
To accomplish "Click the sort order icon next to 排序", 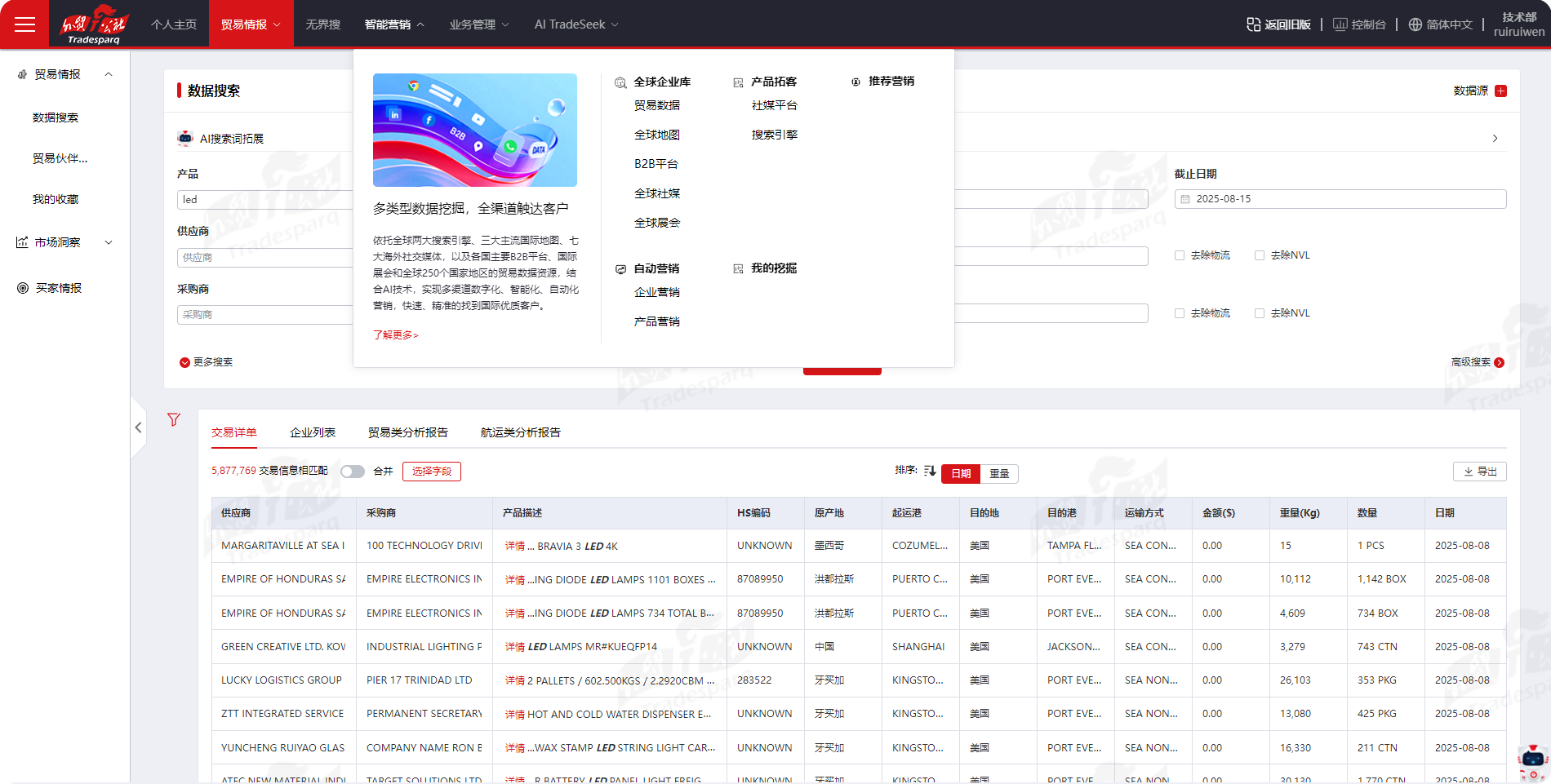I will point(930,471).
